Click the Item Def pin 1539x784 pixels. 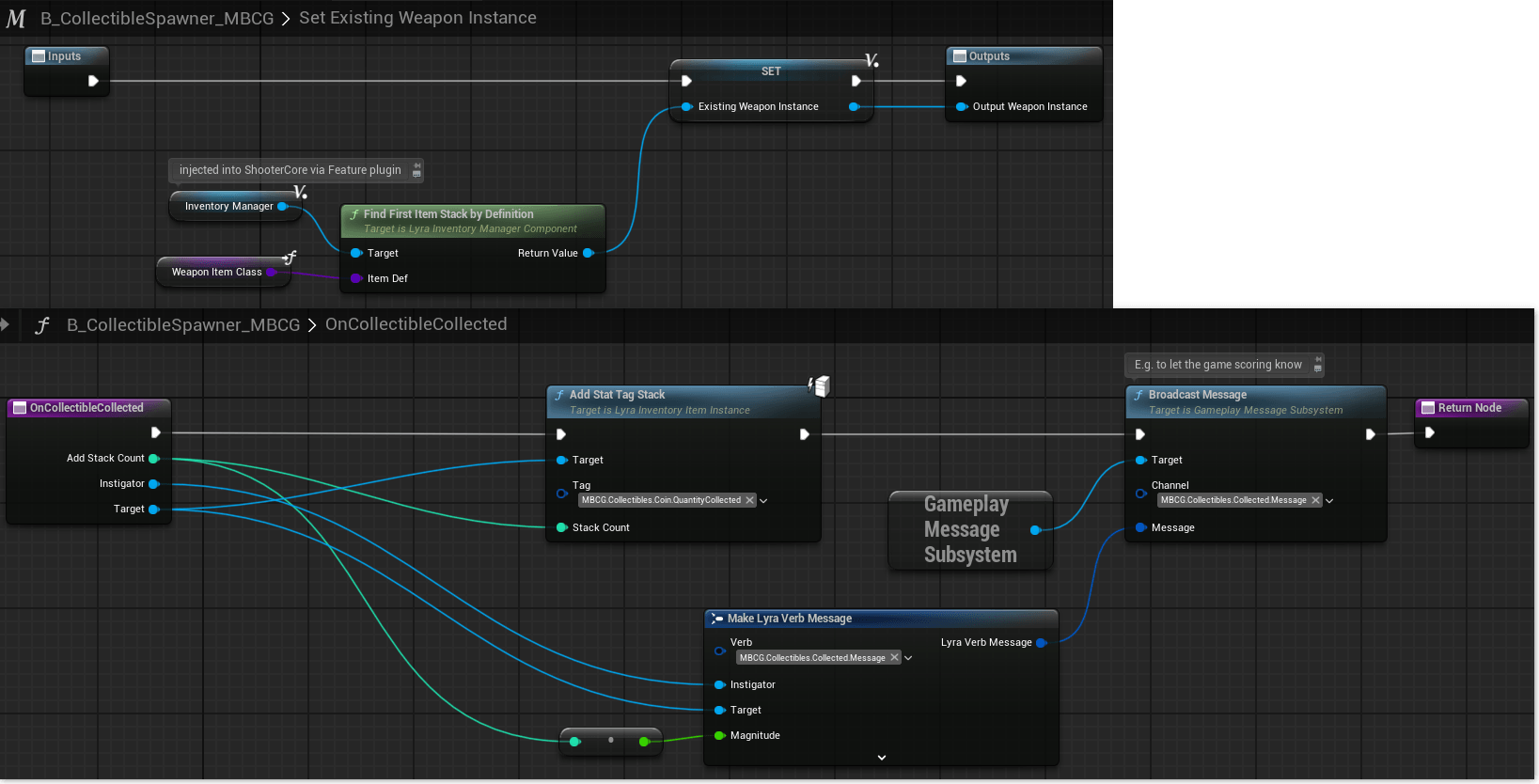point(356,278)
